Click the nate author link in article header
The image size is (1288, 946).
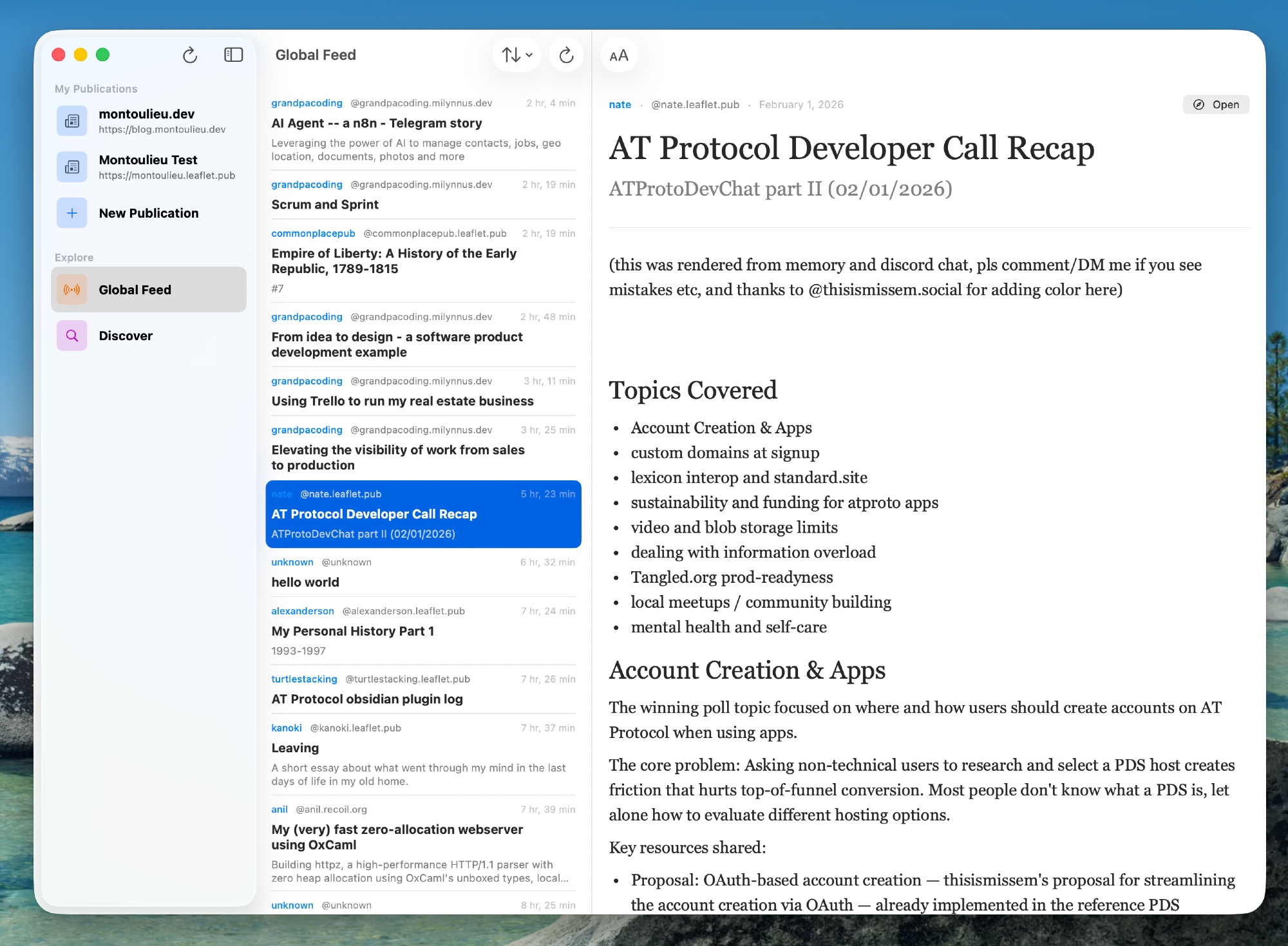pos(620,104)
